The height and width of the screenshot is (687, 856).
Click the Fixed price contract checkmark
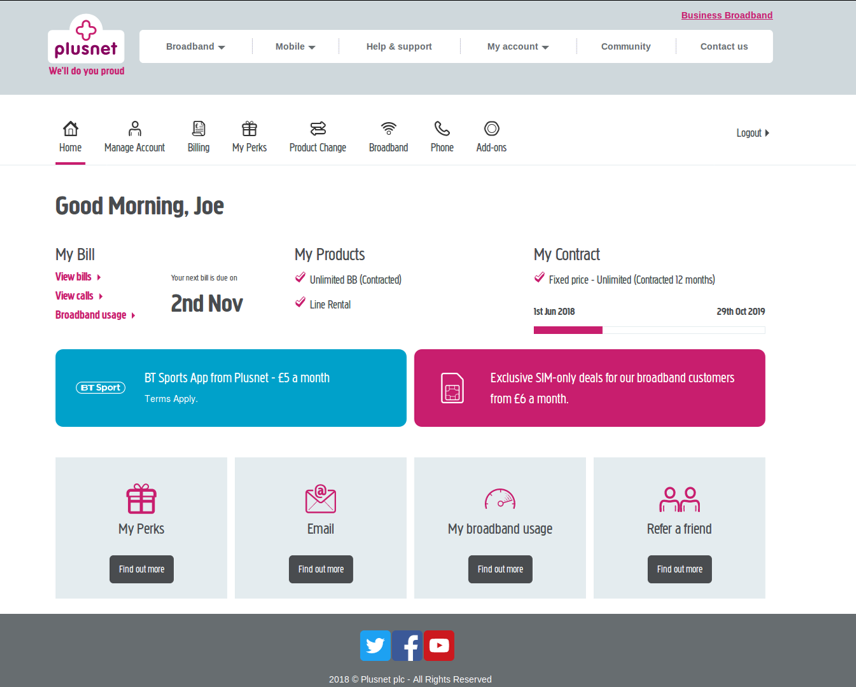pos(540,278)
